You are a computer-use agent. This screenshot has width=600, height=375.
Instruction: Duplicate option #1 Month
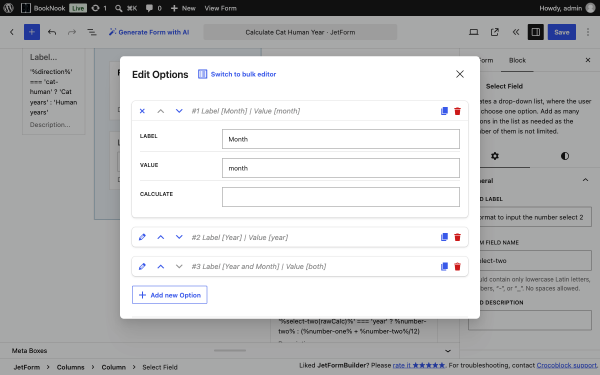(x=444, y=111)
